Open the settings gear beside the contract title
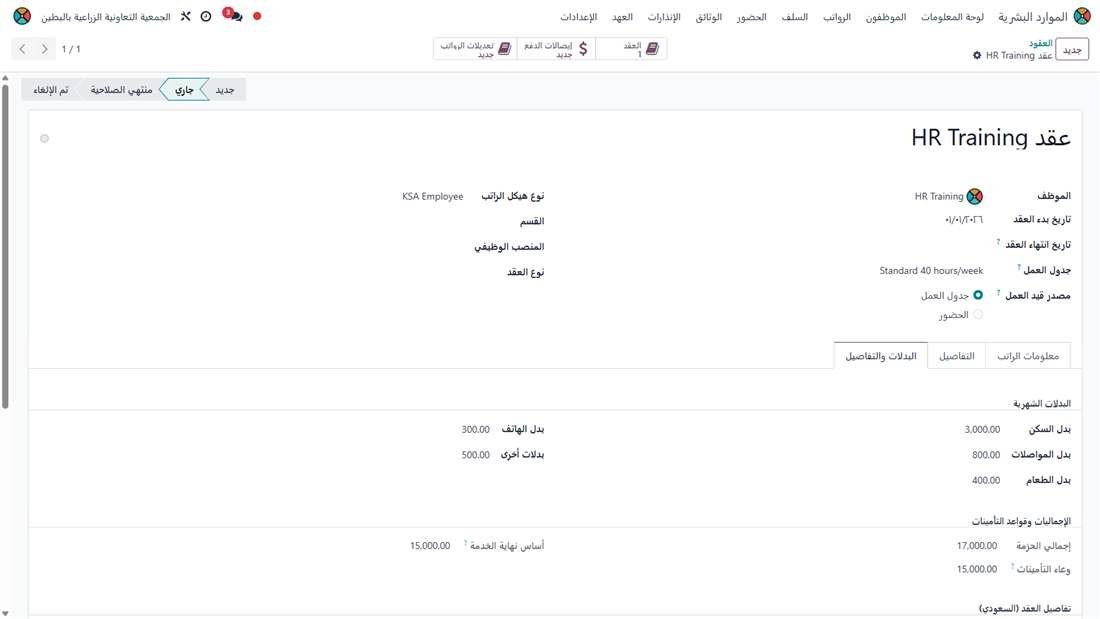 [x=977, y=55]
